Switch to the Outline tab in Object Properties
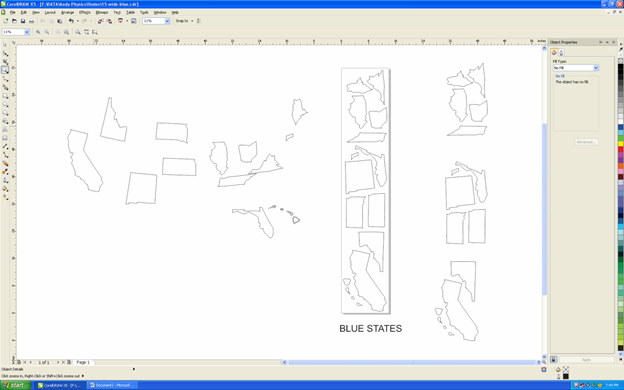The height and width of the screenshot is (390, 624). coord(561,52)
